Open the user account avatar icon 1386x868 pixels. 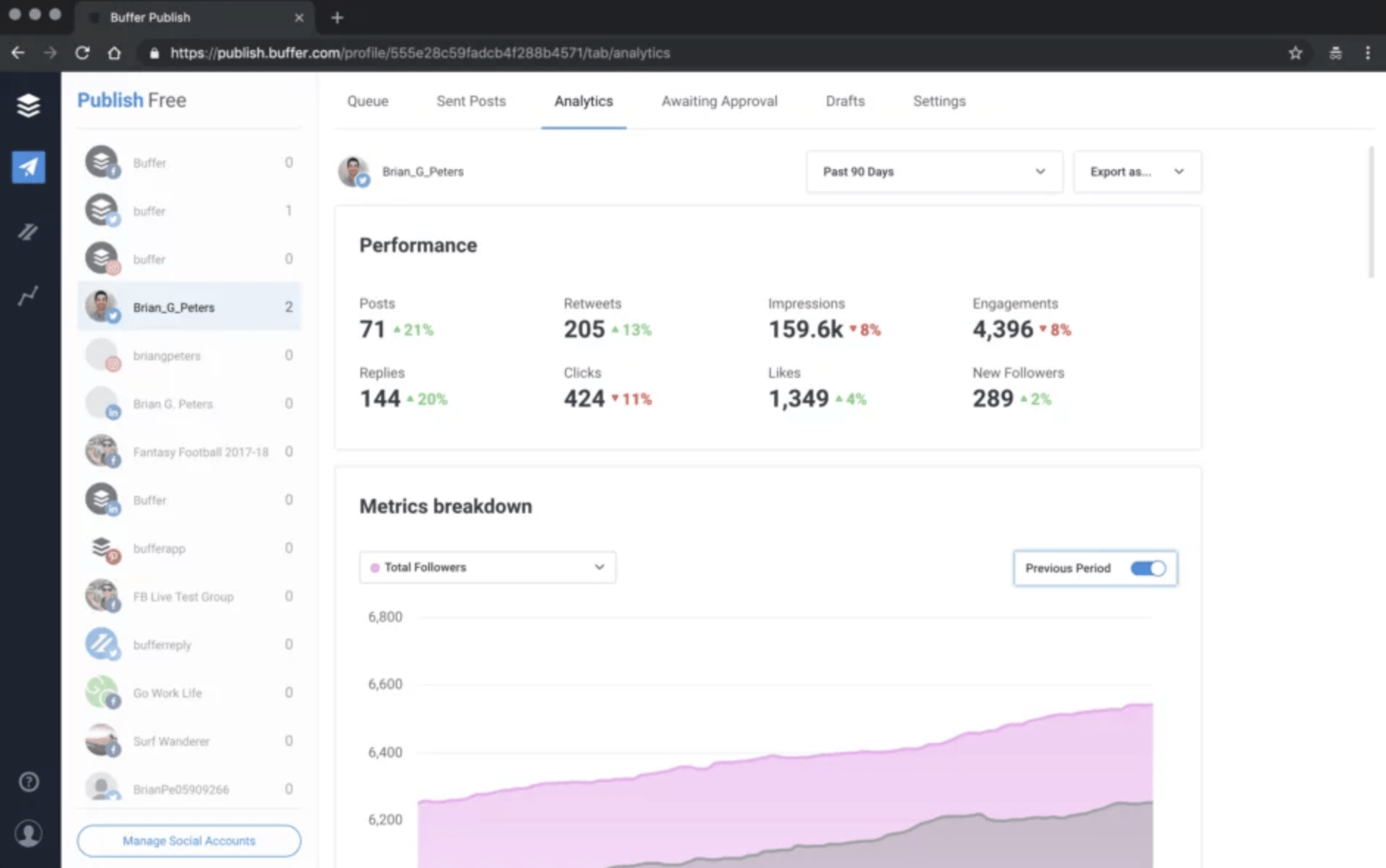pyautogui.click(x=29, y=833)
